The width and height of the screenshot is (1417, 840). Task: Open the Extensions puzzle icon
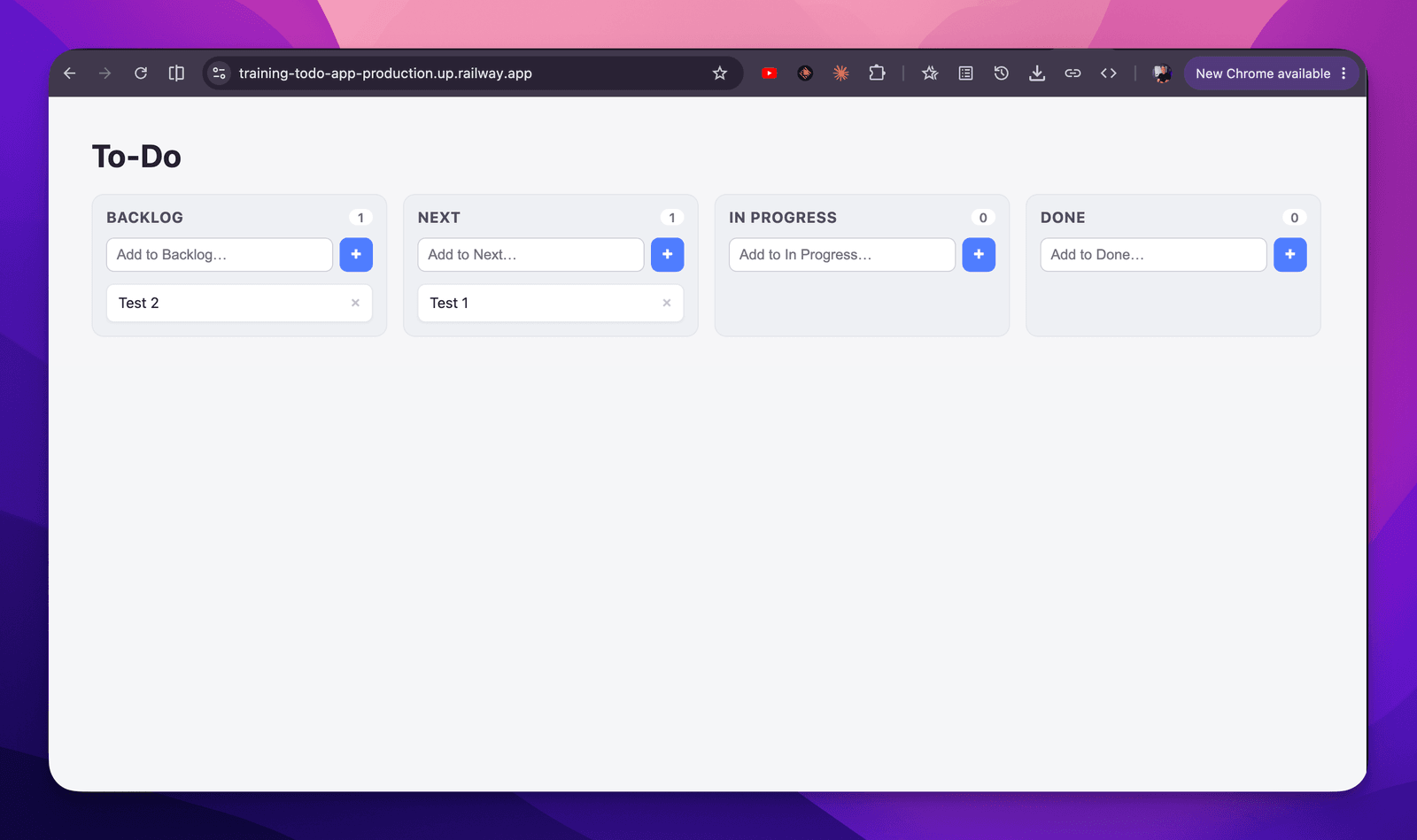pos(877,73)
